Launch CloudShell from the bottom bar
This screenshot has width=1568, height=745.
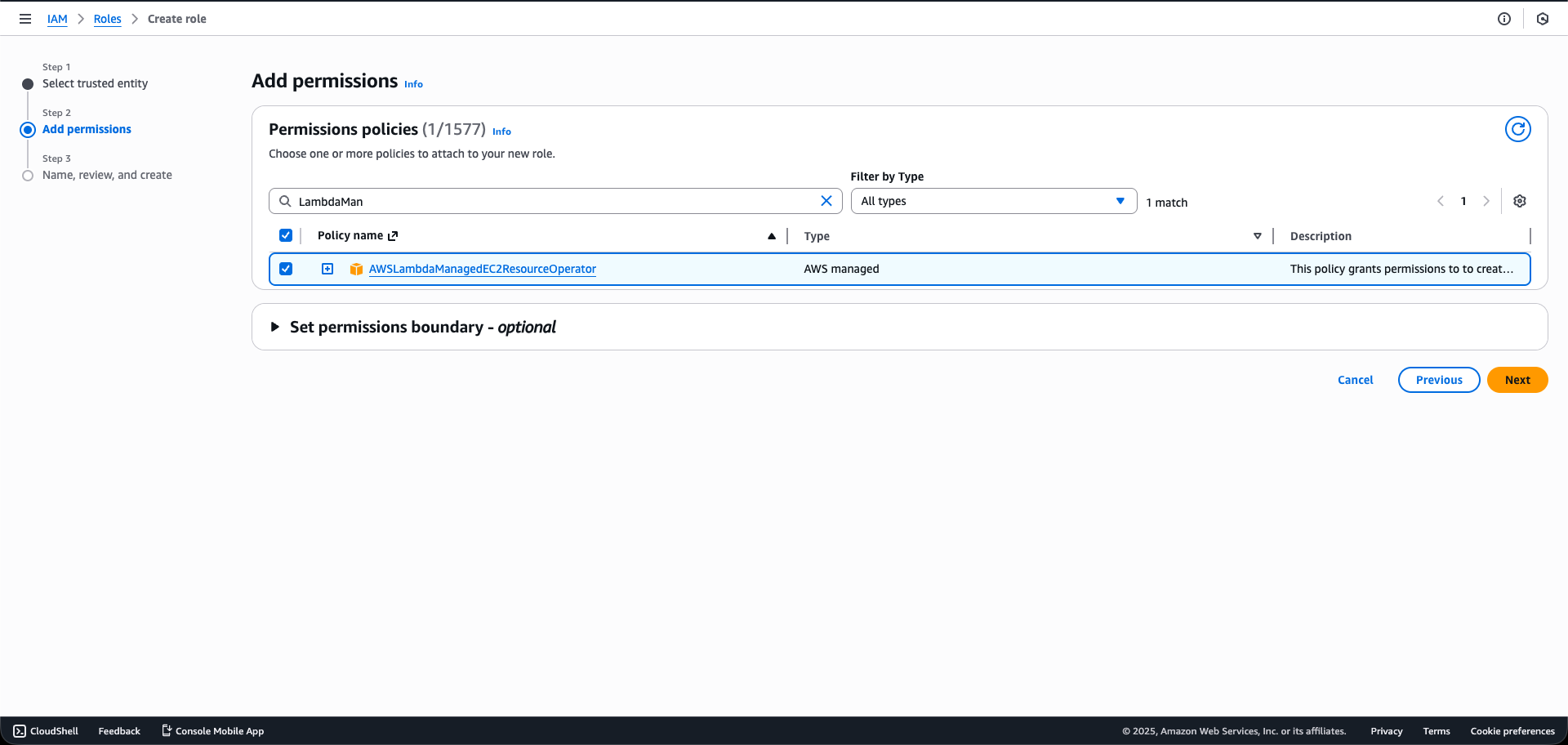pyautogui.click(x=46, y=730)
